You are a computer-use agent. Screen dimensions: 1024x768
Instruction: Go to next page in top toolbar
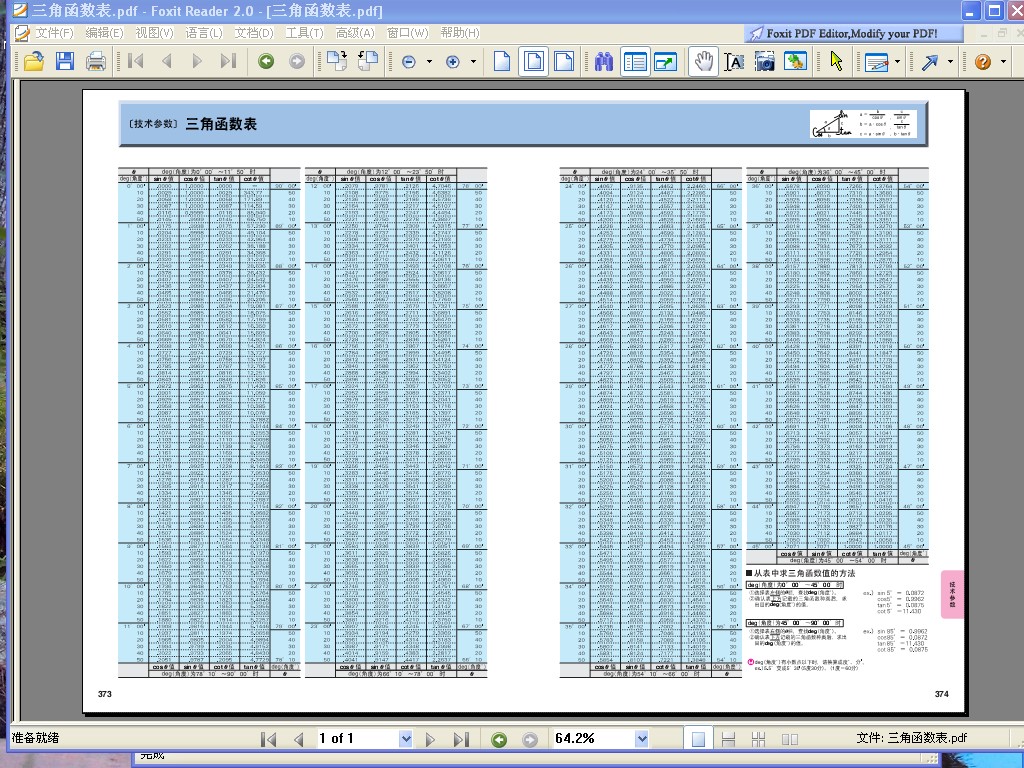point(197,61)
